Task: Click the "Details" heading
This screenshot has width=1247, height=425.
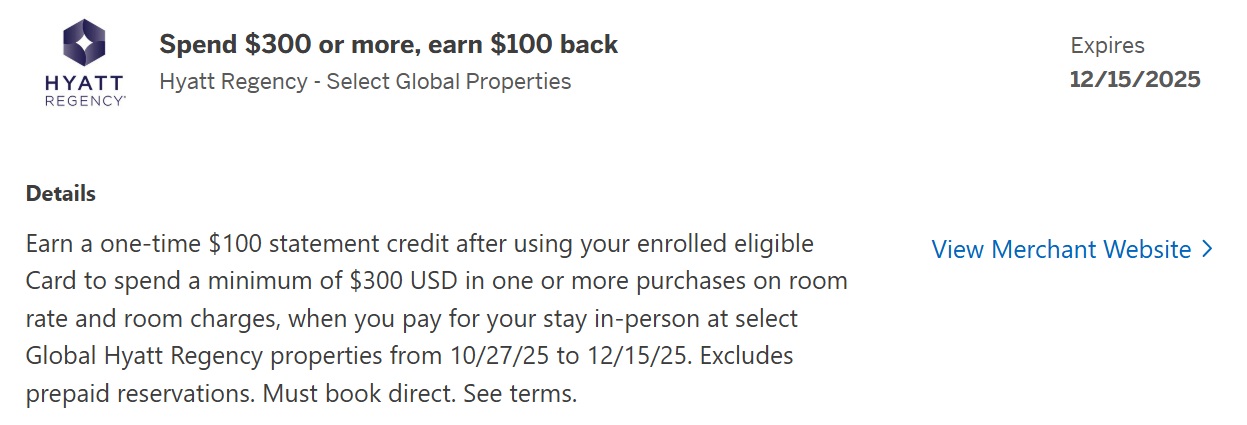Action: pos(61,193)
